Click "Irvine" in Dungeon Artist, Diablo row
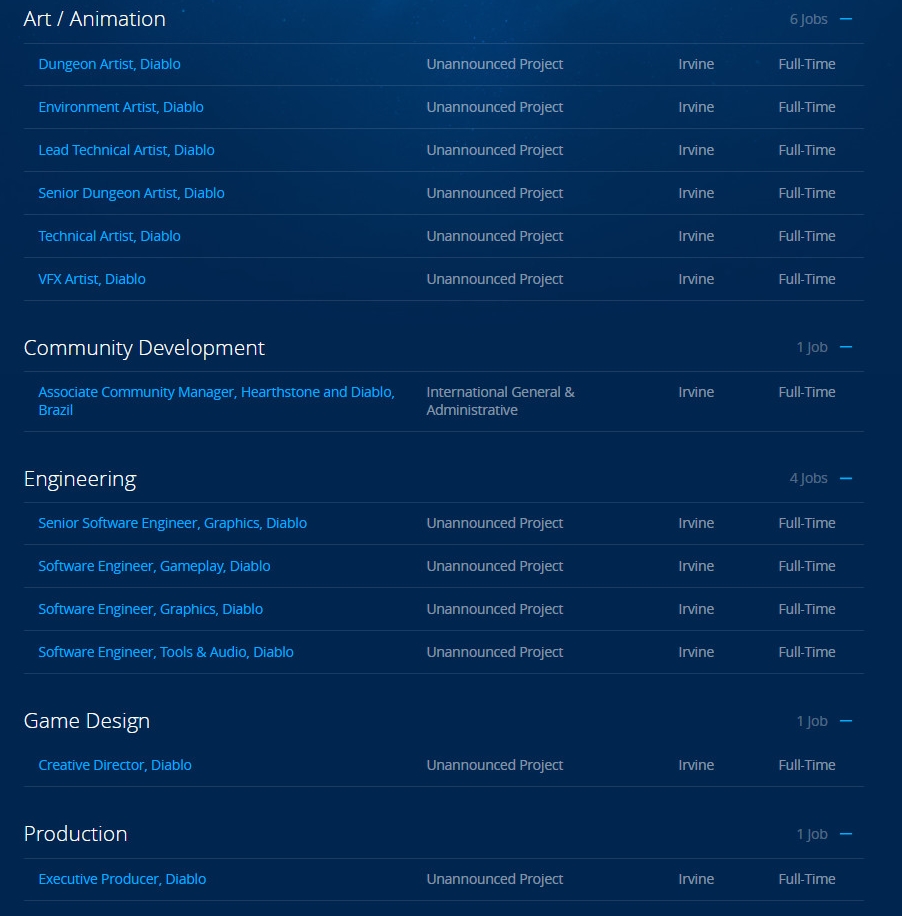 [696, 64]
